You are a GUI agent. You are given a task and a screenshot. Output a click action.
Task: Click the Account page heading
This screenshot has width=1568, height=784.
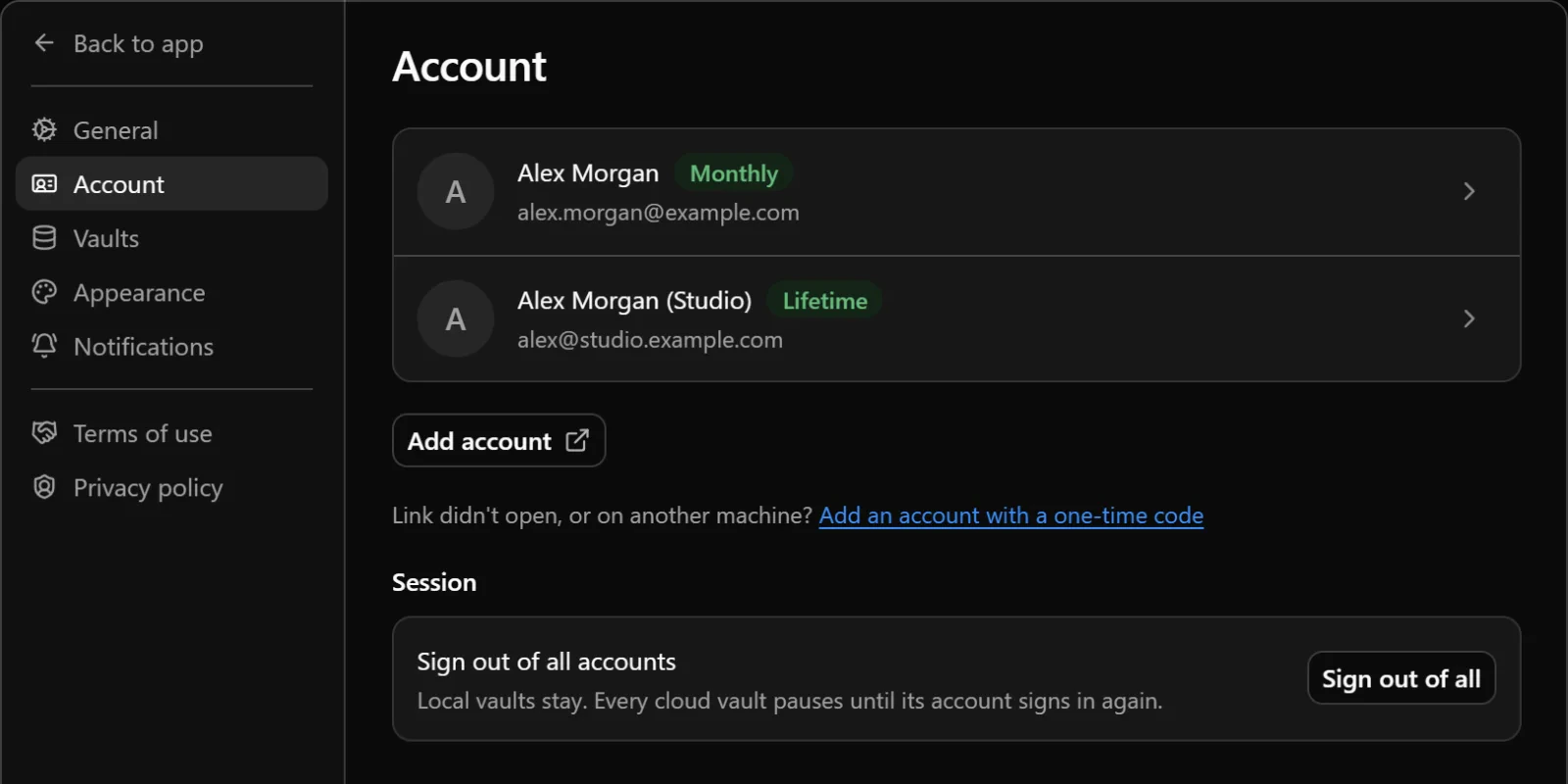(469, 67)
